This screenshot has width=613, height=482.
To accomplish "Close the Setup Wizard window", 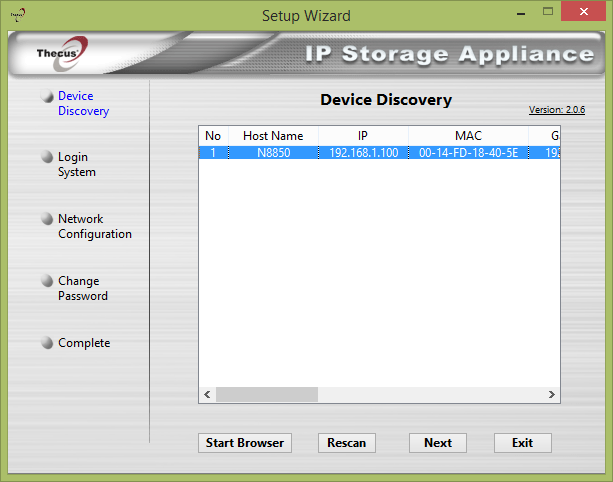I will 584,11.
